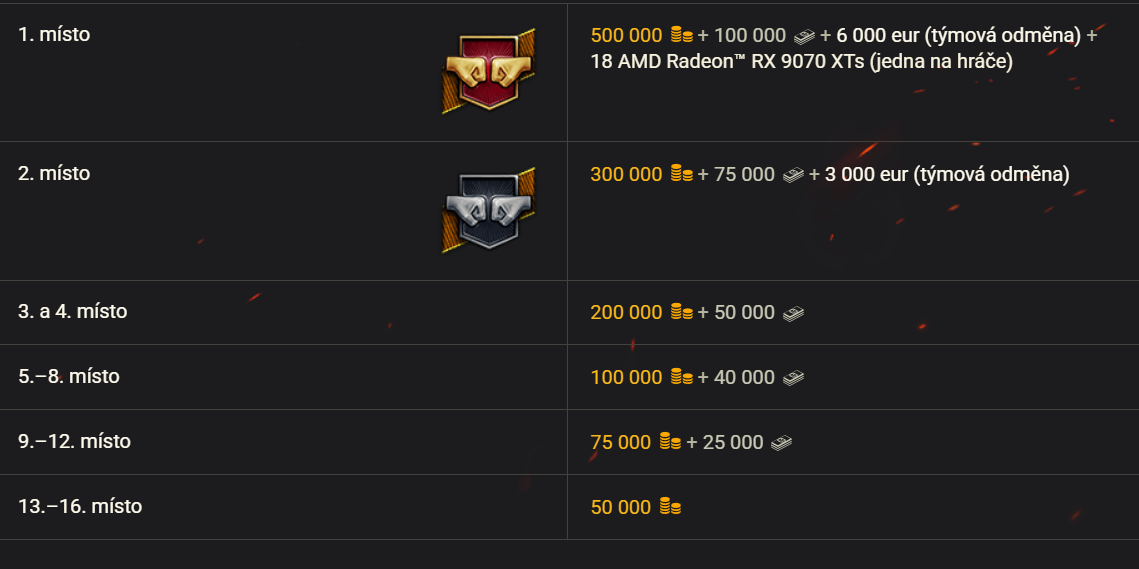Click bonds icon beside 40 000
The height and width of the screenshot is (569, 1139).
click(x=793, y=378)
